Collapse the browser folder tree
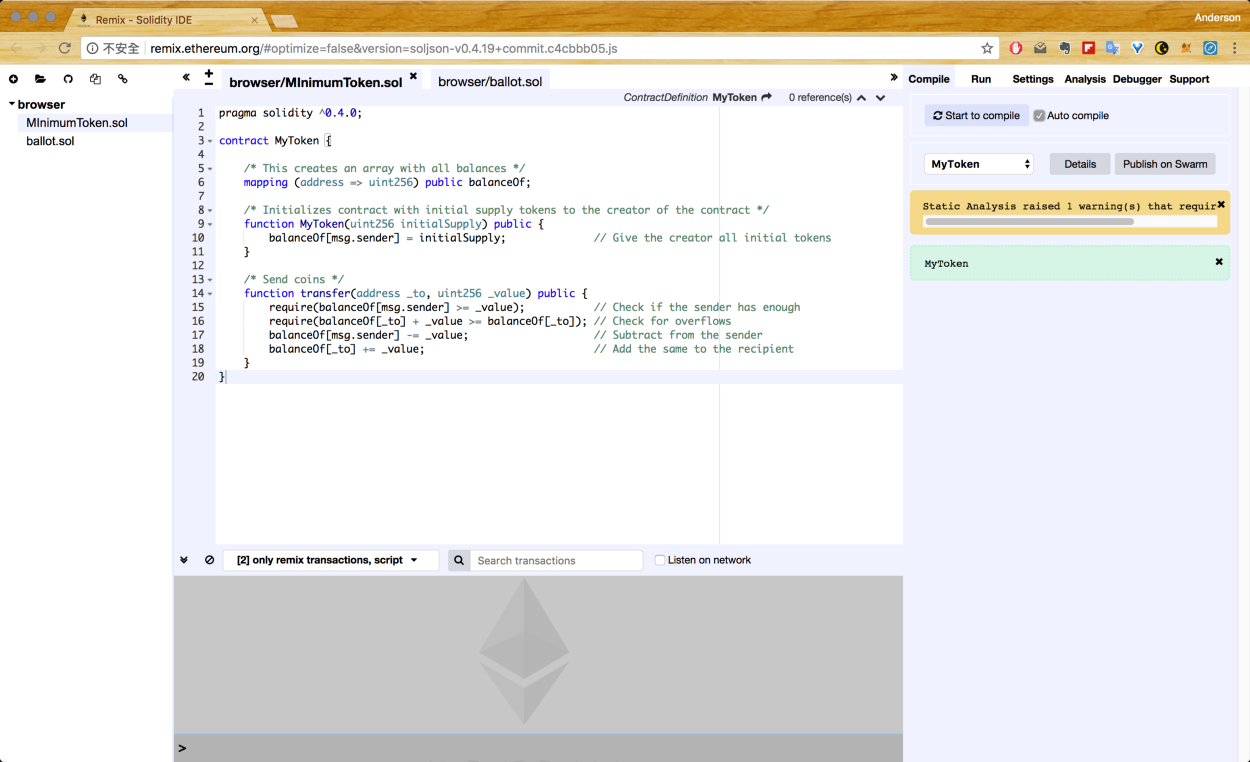Screen dimensions: 1250x762 pos(12,104)
